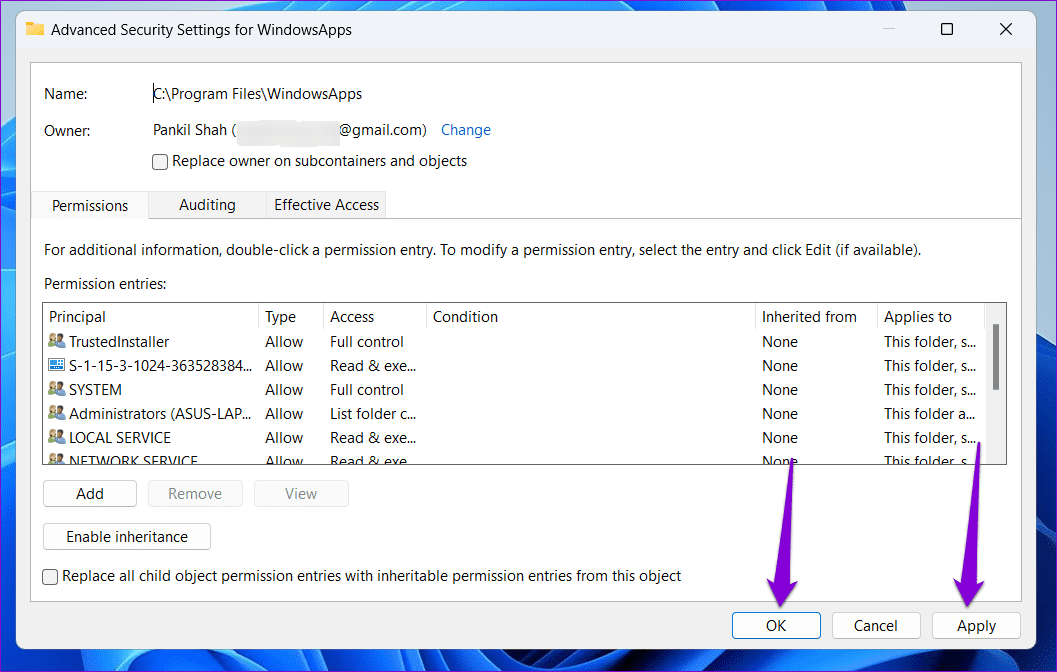The width and height of the screenshot is (1057, 672).
Task: Click the Inherited from column header
Action: [x=816, y=317]
